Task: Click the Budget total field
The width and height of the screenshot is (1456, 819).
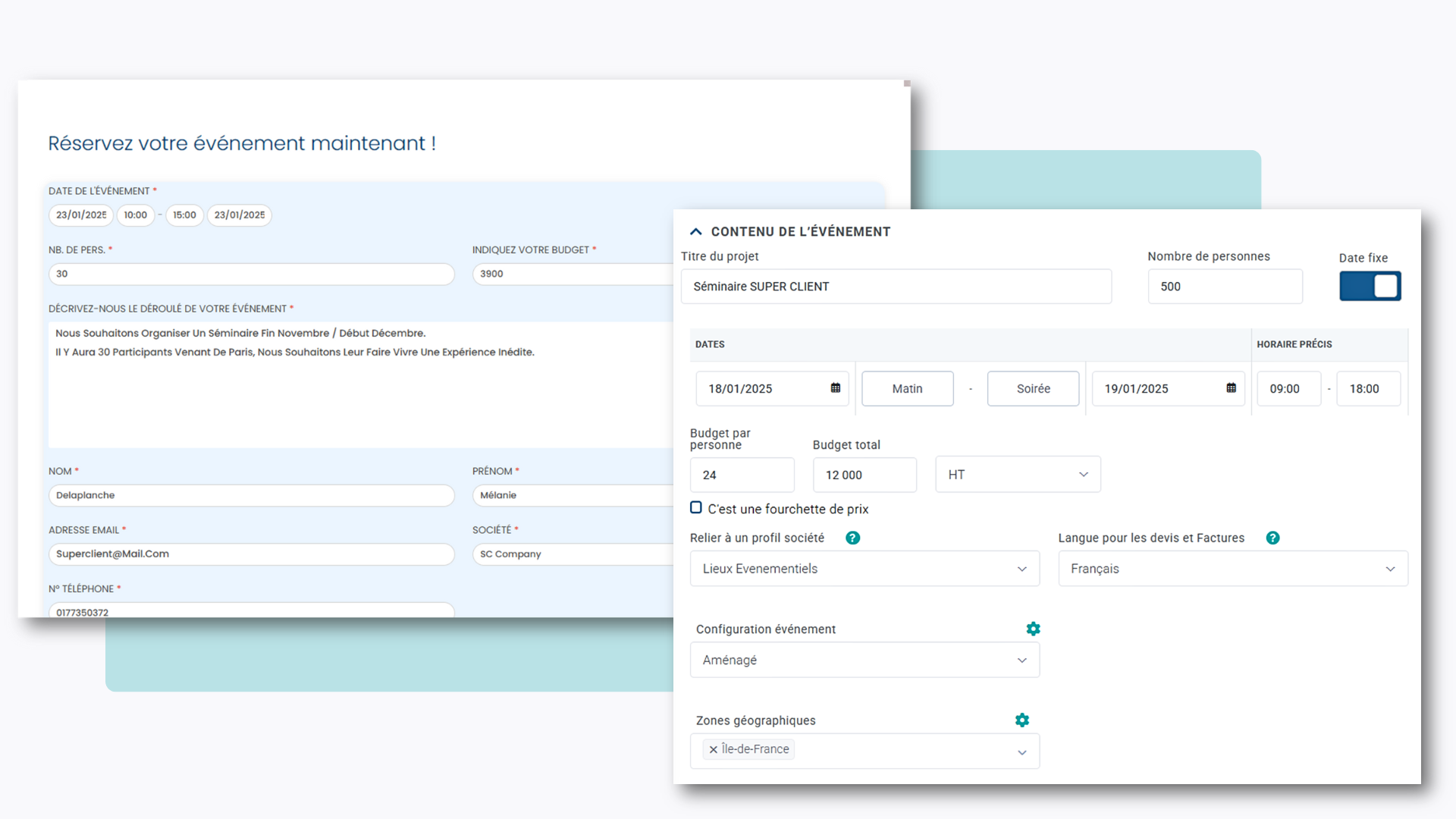Action: (x=864, y=475)
